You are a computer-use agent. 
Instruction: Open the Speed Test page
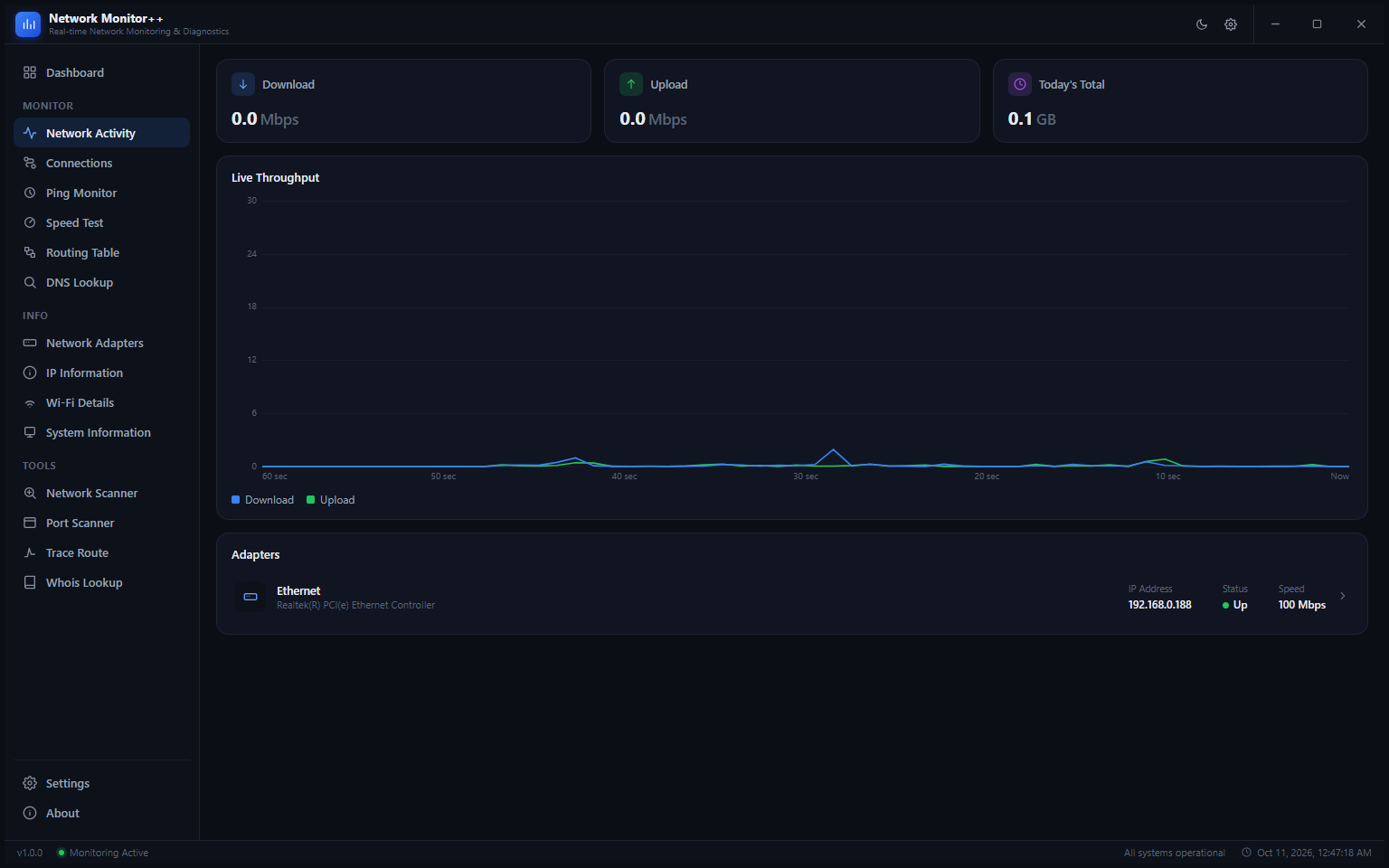pyautogui.click(x=101, y=222)
